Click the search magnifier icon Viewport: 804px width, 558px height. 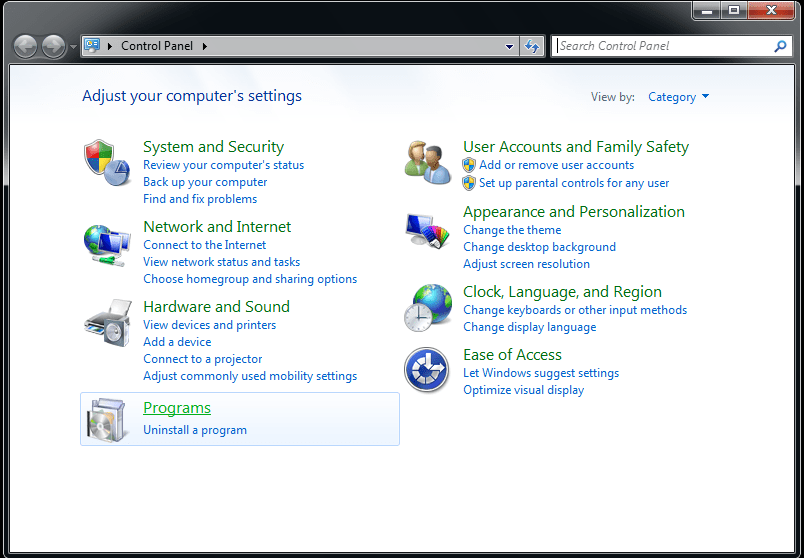[x=780, y=46]
